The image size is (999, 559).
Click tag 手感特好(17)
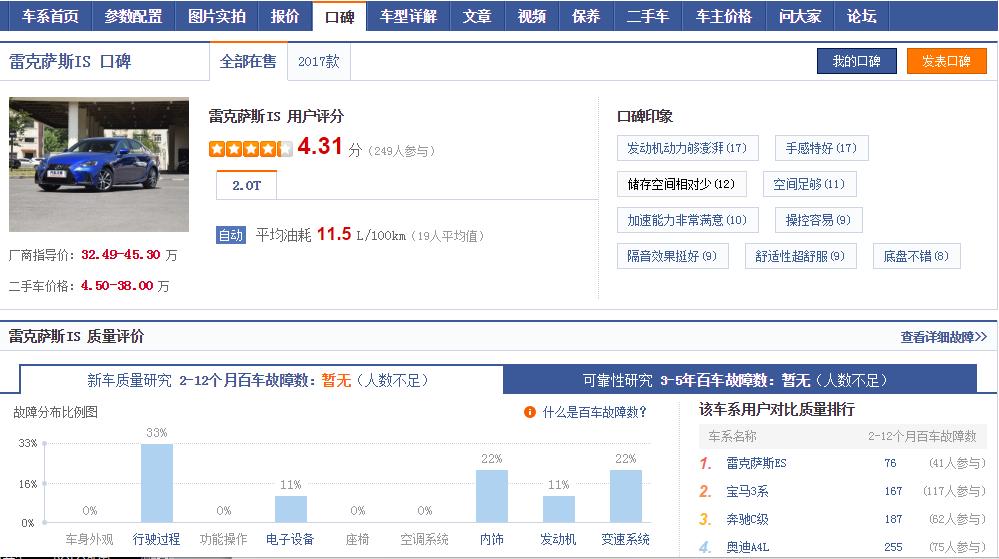821,149
